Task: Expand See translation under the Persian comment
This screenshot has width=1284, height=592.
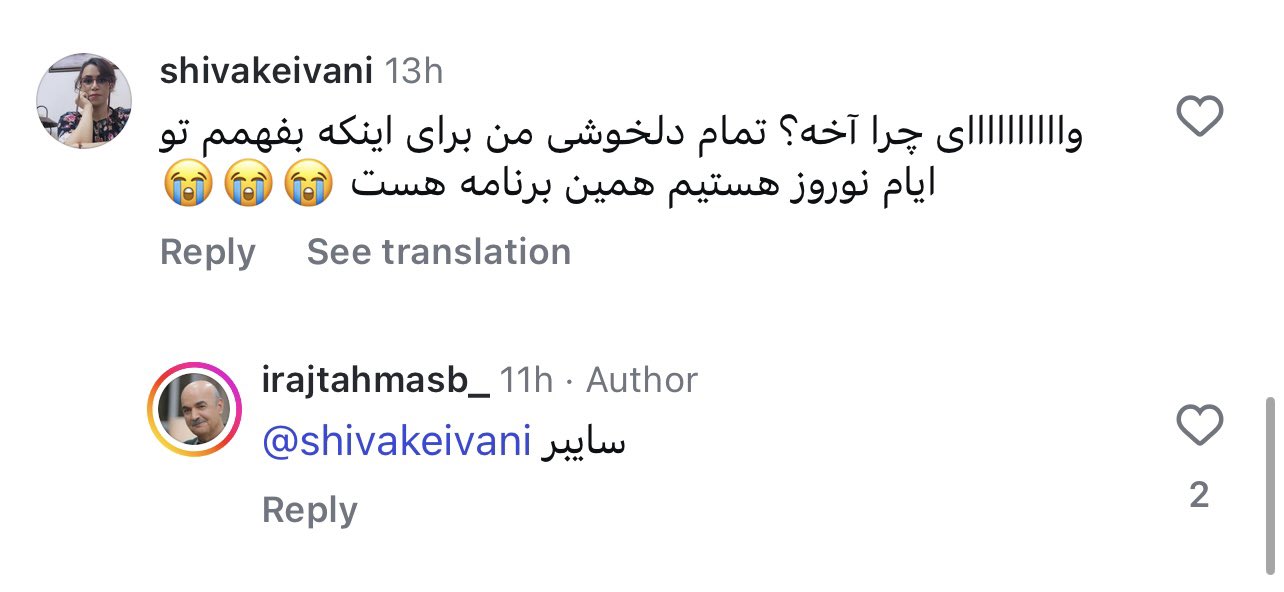Action: [439, 252]
